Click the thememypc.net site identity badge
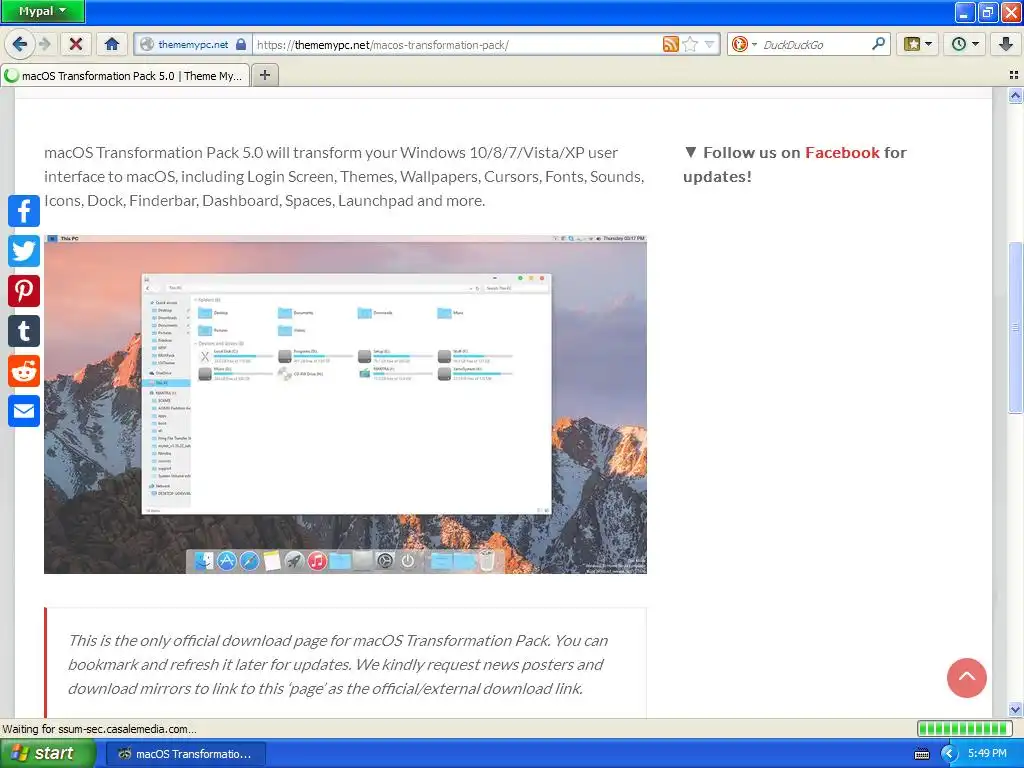Image resolution: width=1024 pixels, height=768 pixels. click(x=193, y=44)
